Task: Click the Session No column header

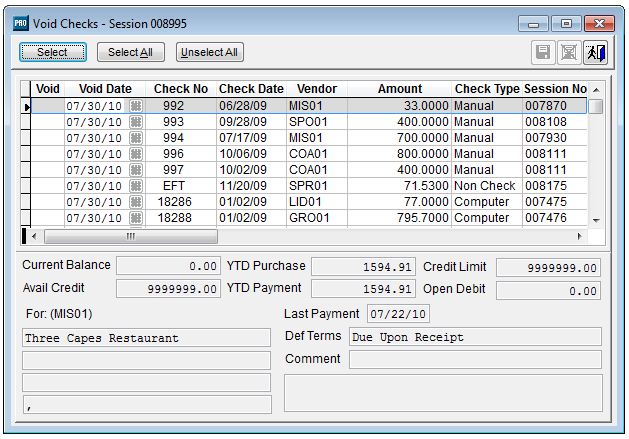Action: [x=555, y=89]
